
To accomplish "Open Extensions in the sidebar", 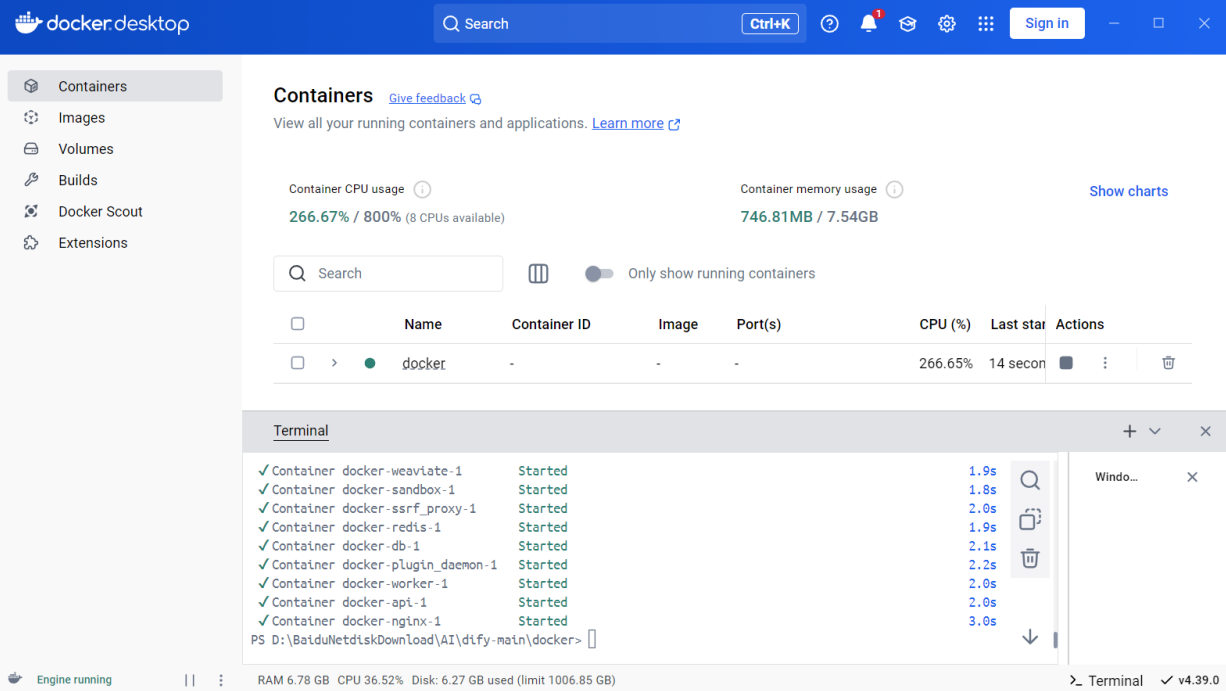I will coord(115,243).
